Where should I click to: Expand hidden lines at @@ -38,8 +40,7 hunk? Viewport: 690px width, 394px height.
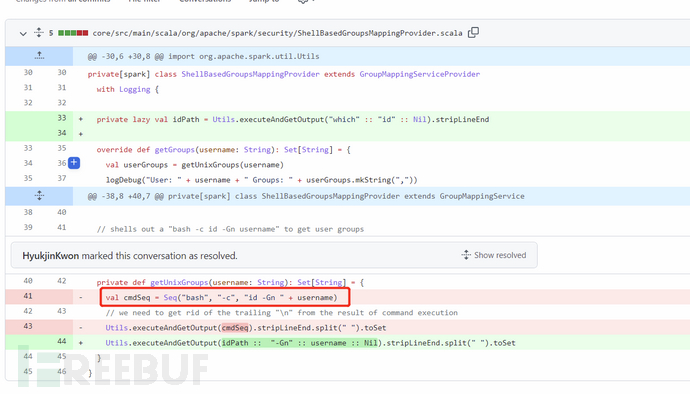coord(39,196)
